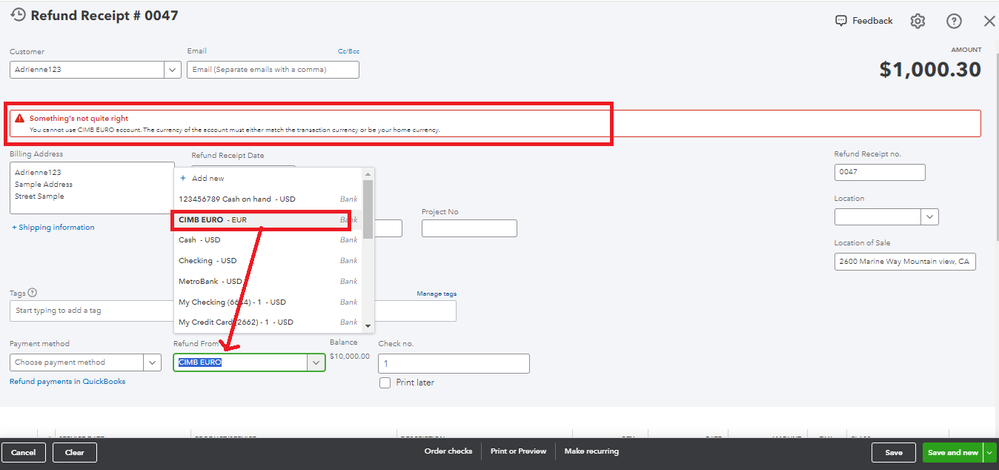Expand Shipping information link
The width and height of the screenshot is (999, 470).
pos(53,227)
